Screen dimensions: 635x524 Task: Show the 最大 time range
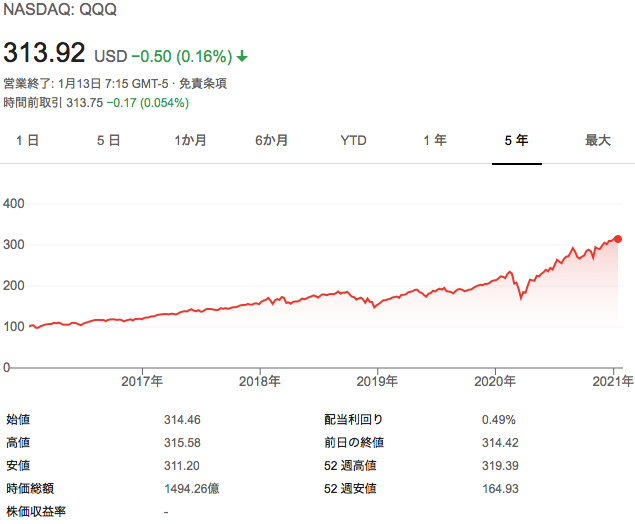598,141
